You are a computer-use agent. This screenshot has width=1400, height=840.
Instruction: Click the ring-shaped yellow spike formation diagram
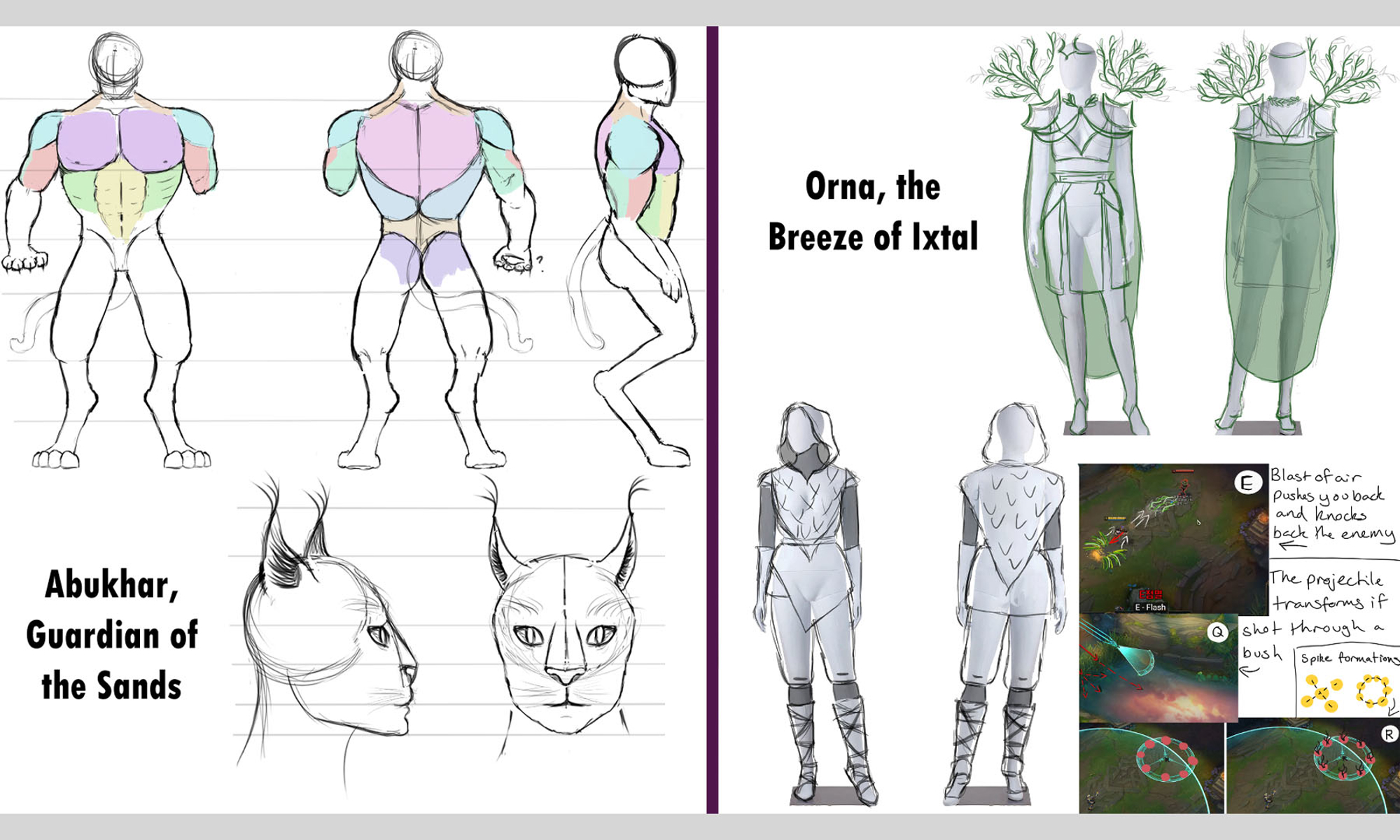tap(1373, 691)
